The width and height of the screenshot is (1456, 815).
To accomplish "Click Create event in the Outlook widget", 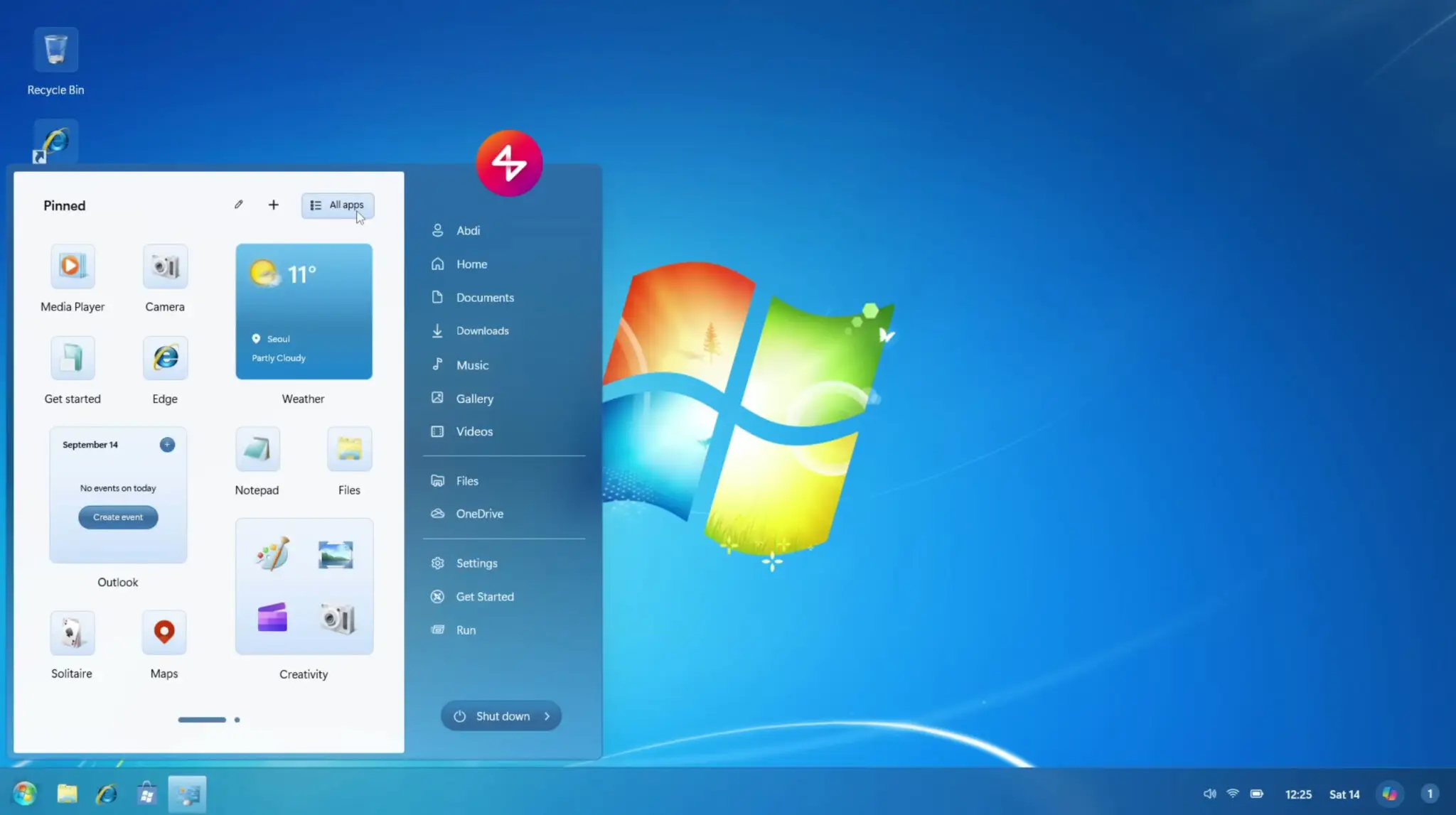I will pyautogui.click(x=118, y=517).
